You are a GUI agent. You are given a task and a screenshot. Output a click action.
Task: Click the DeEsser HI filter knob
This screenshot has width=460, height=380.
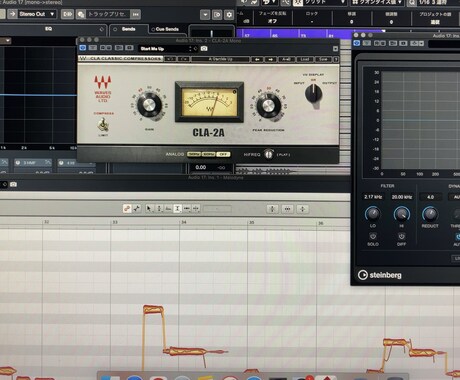pyautogui.click(x=402, y=214)
